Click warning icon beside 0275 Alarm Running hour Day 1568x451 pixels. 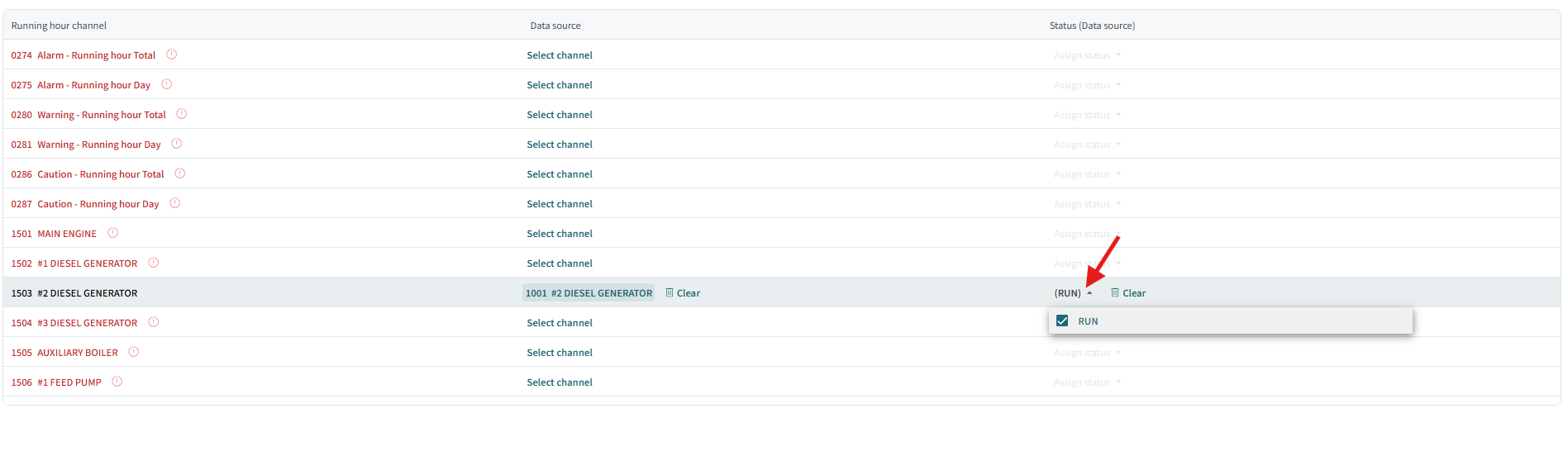coord(167,84)
